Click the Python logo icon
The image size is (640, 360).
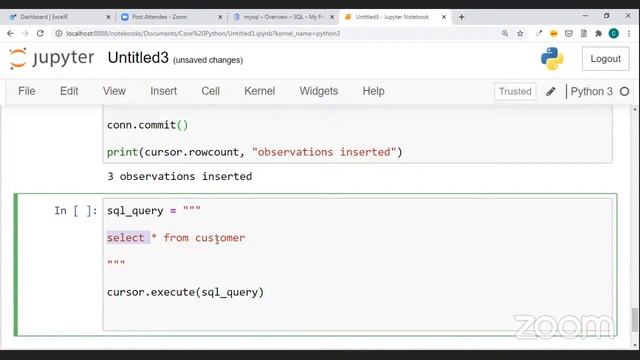click(x=552, y=58)
